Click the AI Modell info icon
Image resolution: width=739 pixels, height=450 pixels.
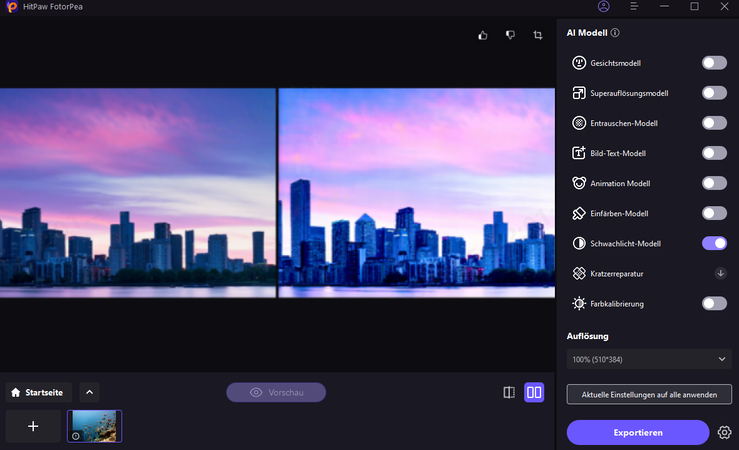pos(615,33)
